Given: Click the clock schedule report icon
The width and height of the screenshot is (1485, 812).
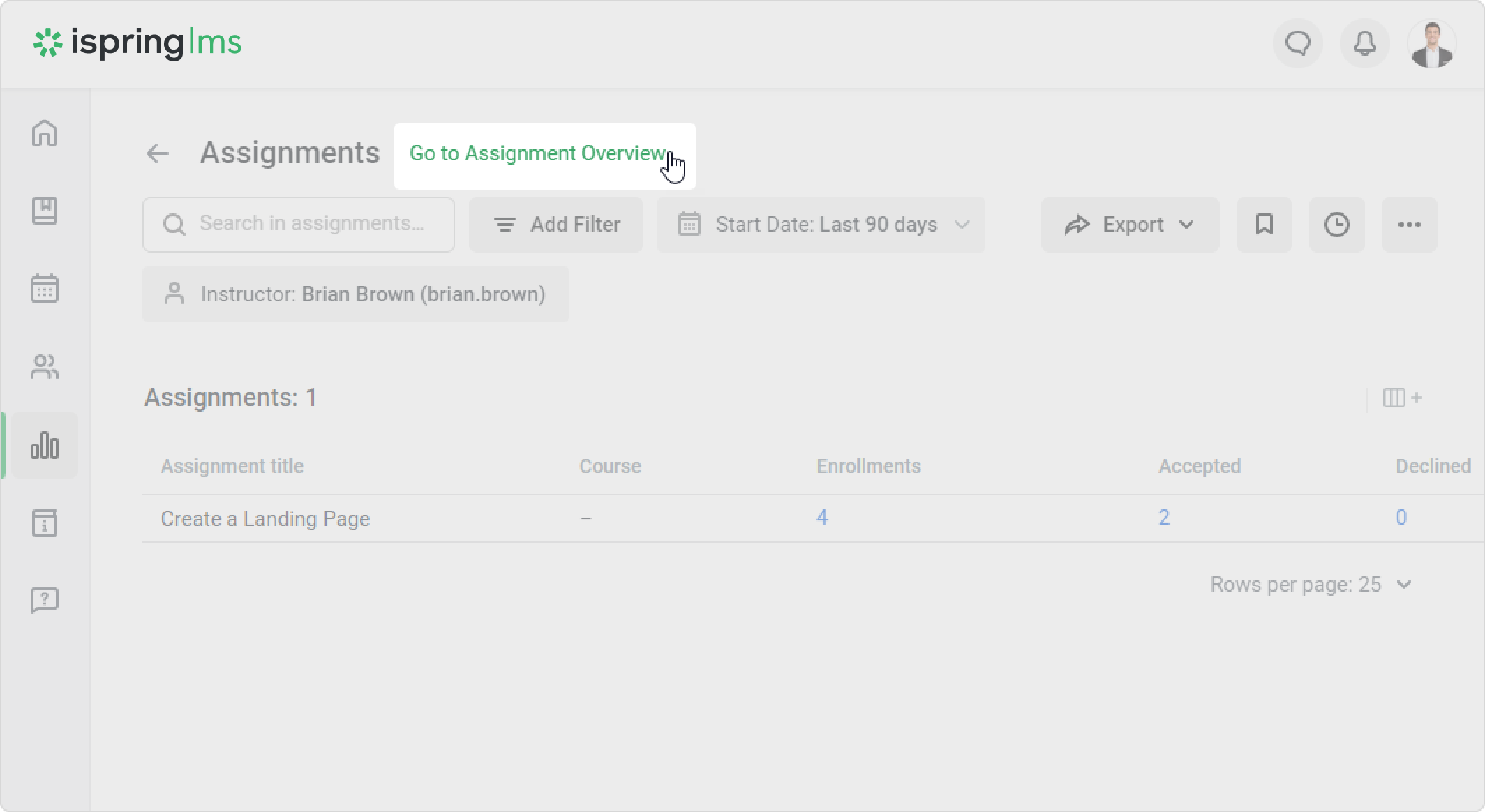Looking at the screenshot, I should point(1336,225).
